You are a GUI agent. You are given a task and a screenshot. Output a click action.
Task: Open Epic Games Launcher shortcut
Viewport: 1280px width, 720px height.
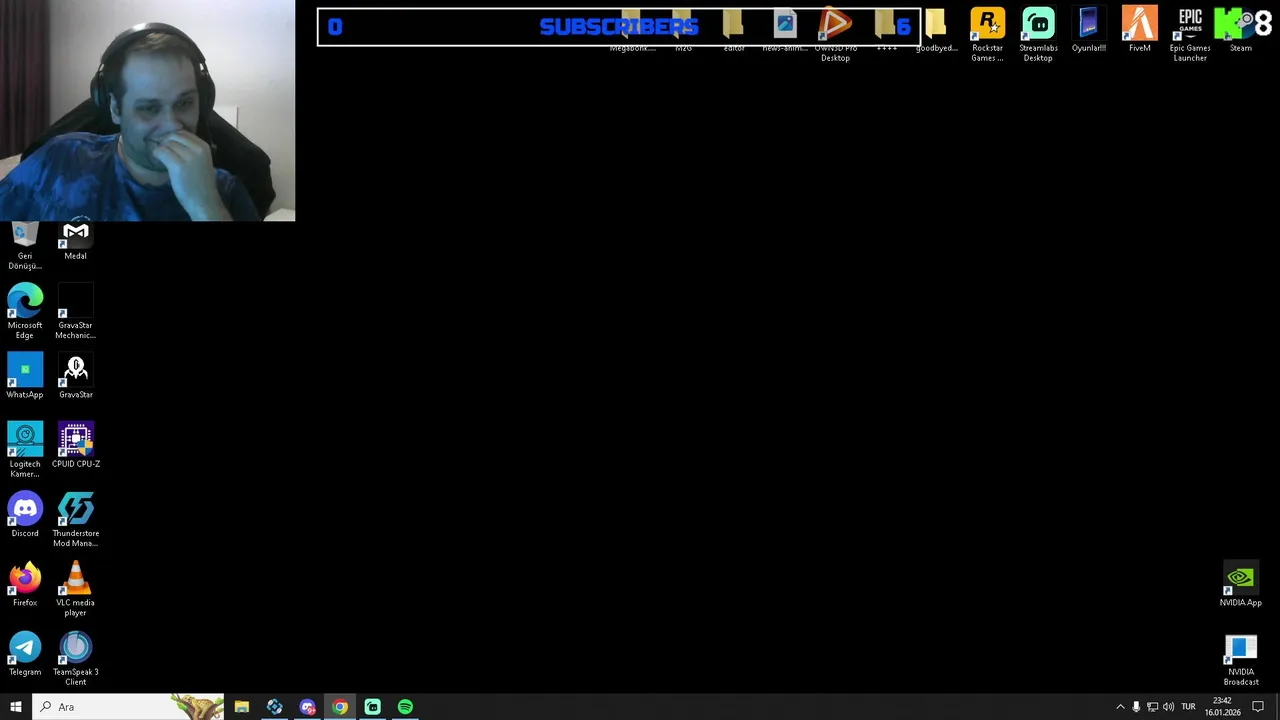point(1190,34)
